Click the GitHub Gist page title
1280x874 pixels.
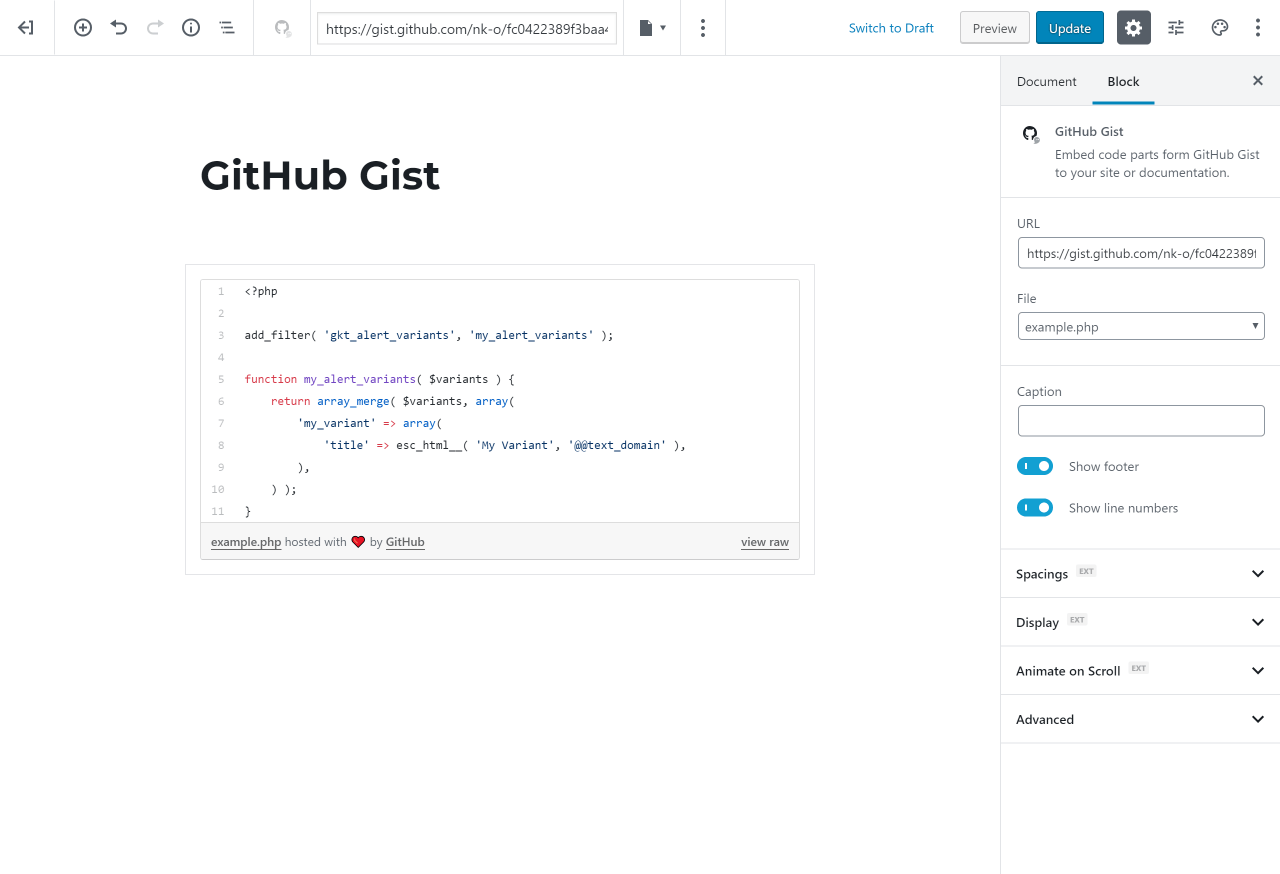(320, 175)
